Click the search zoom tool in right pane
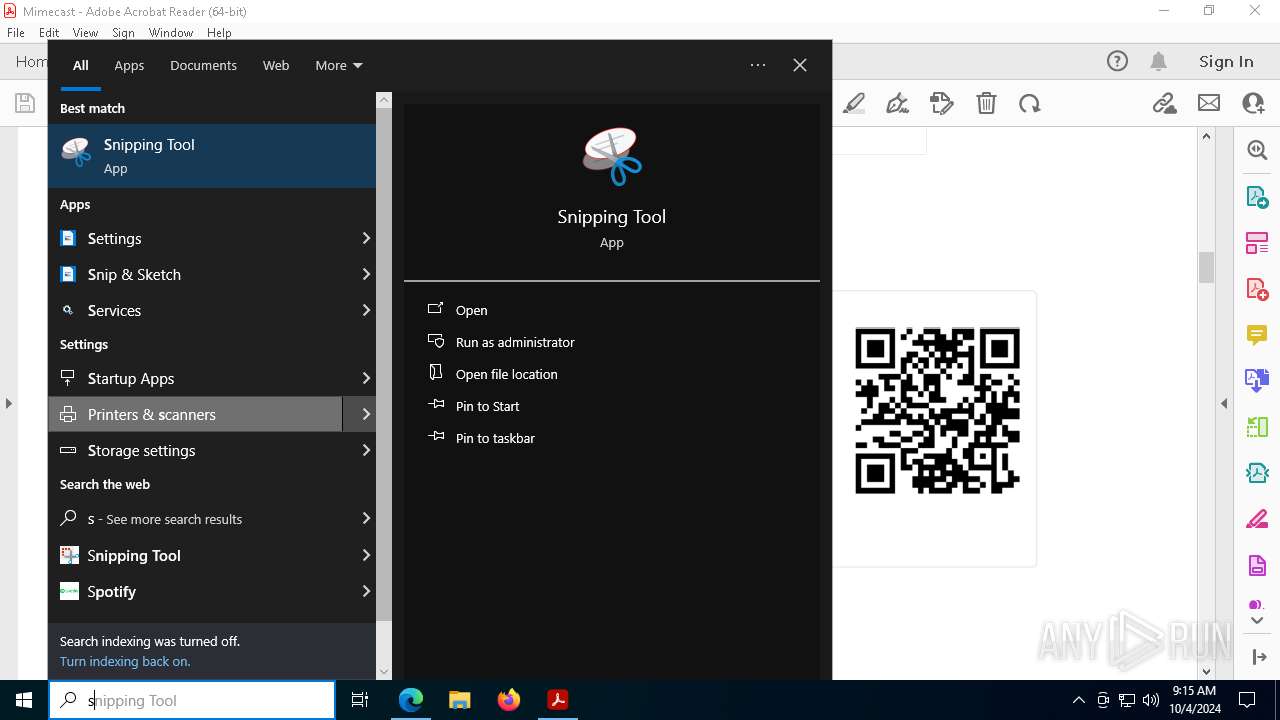 coord(1257,150)
